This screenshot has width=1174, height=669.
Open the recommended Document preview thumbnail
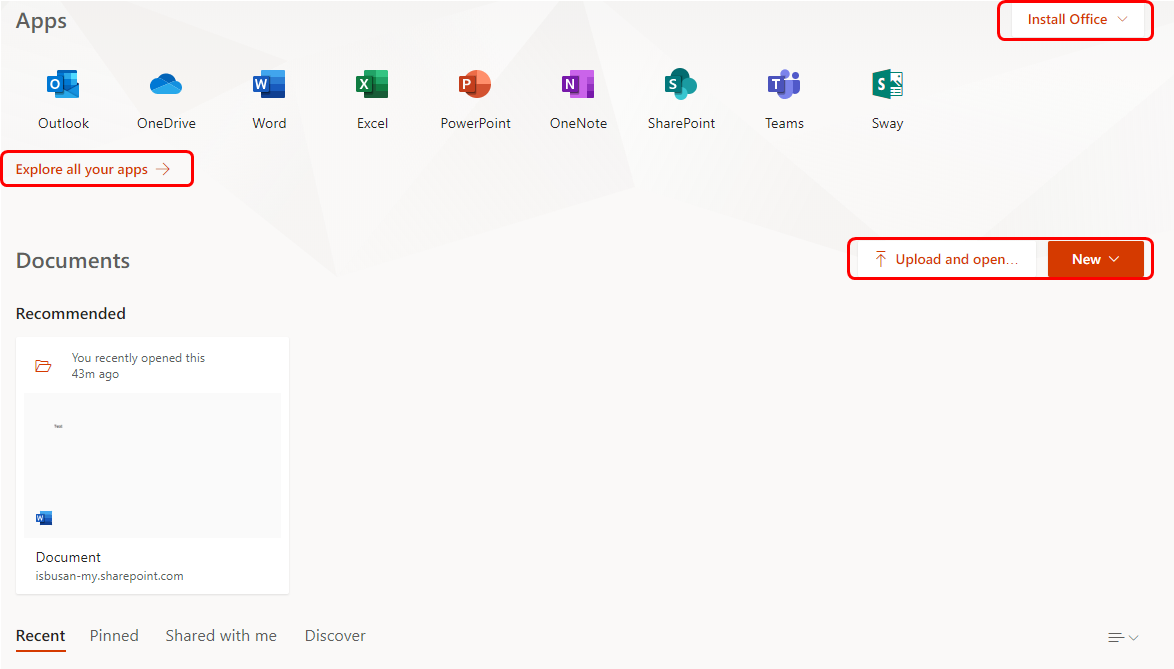pos(153,465)
